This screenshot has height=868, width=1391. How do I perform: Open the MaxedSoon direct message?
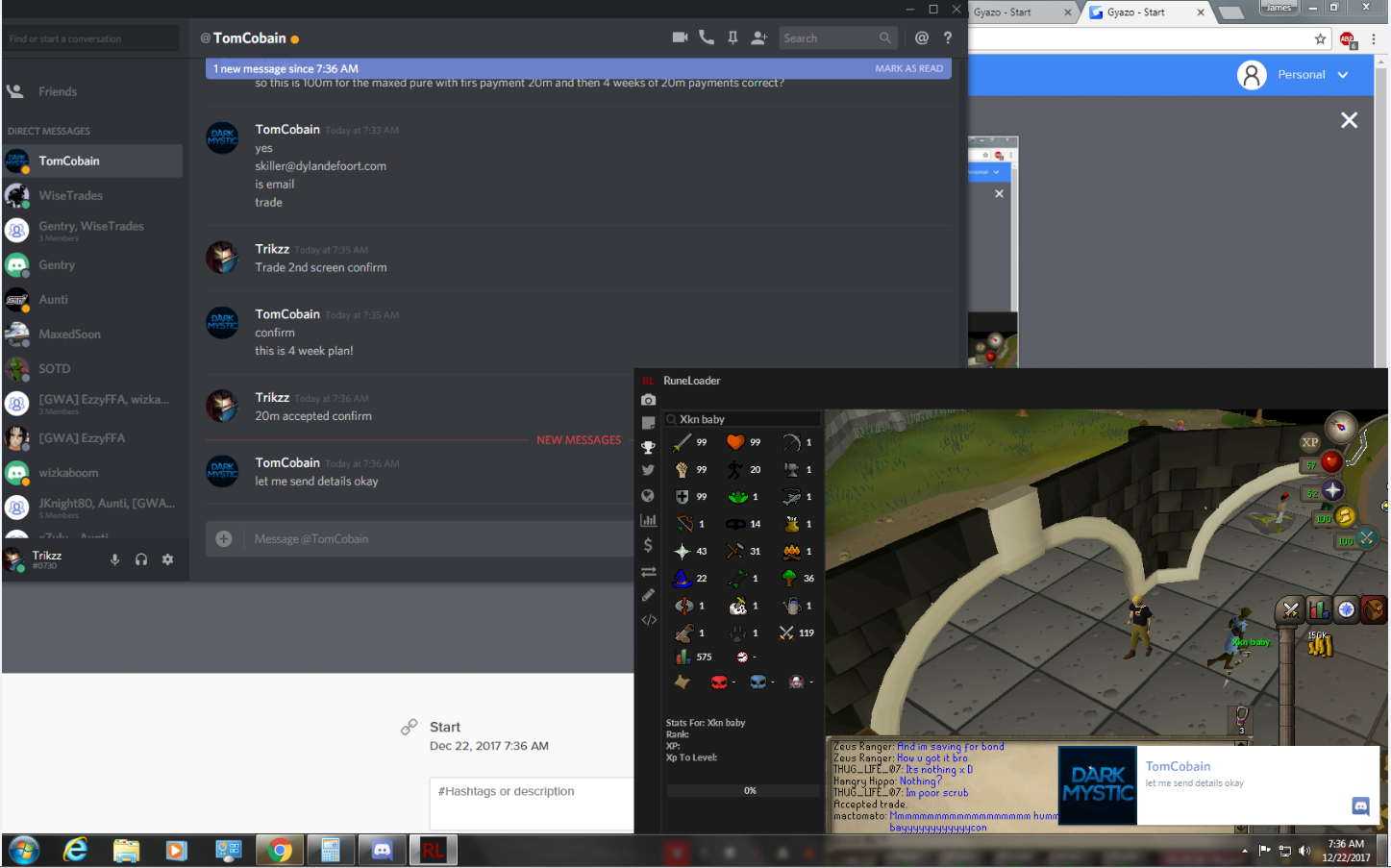click(x=92, y=334)
